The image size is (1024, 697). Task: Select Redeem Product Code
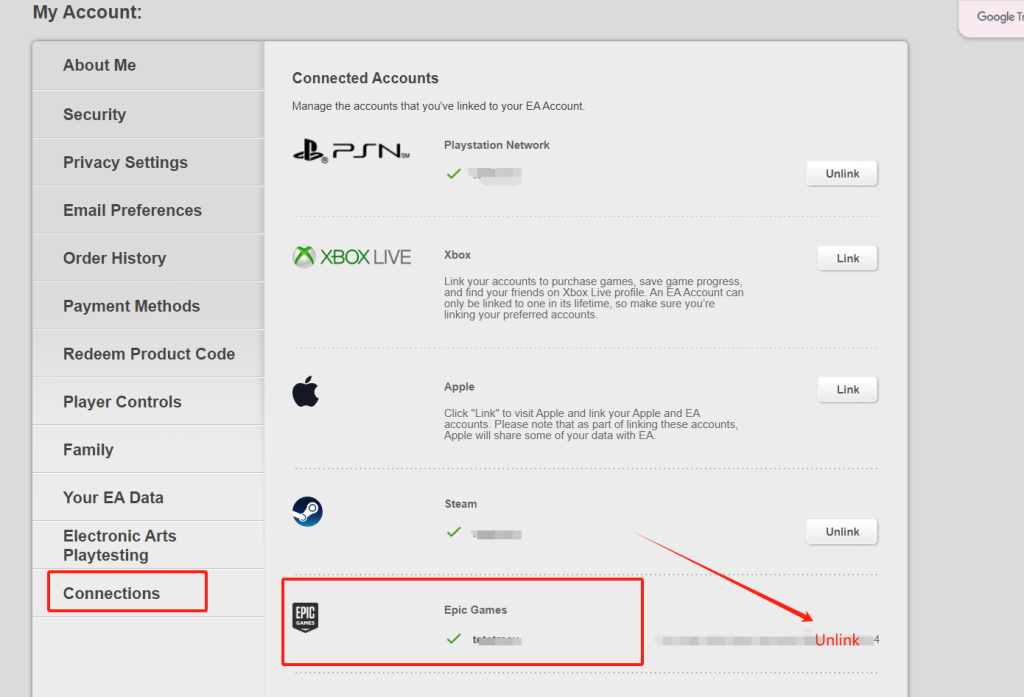pos(149,353)
